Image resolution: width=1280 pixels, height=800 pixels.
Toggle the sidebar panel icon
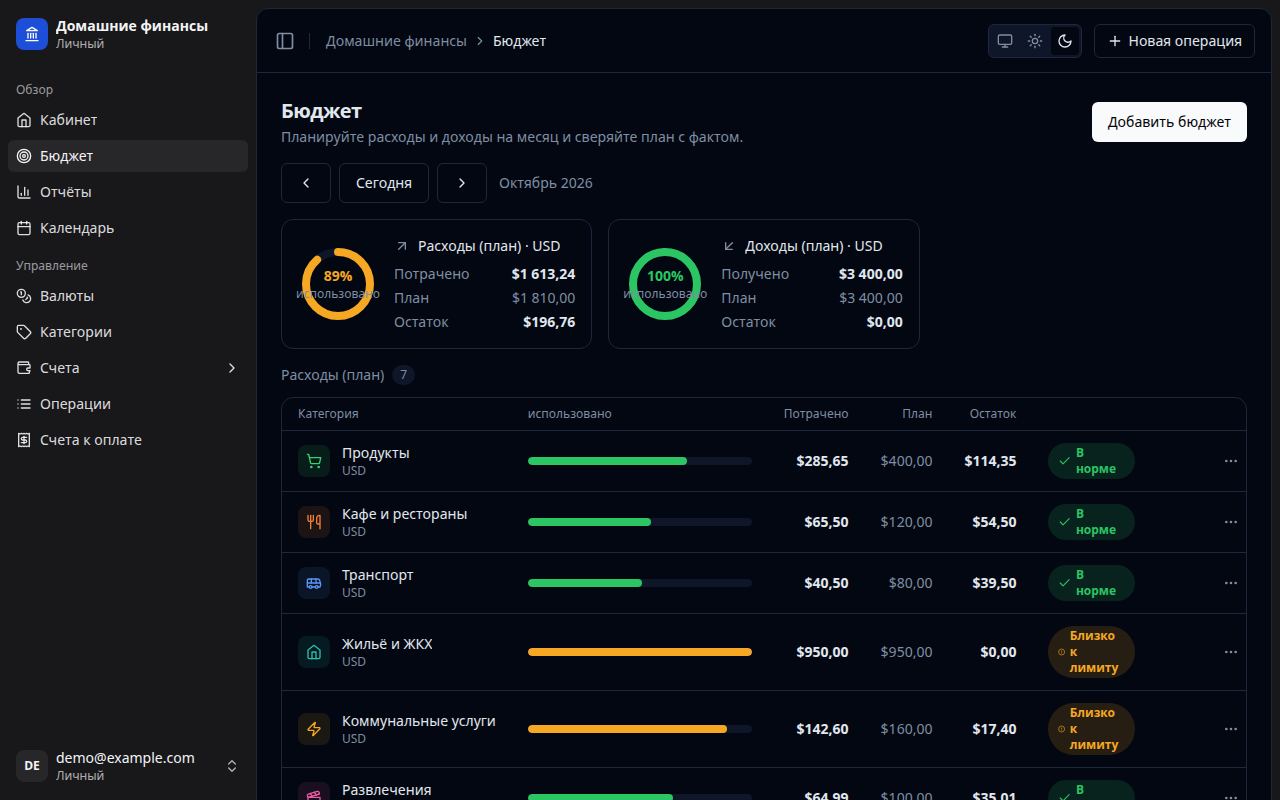(x=285, y=41)
